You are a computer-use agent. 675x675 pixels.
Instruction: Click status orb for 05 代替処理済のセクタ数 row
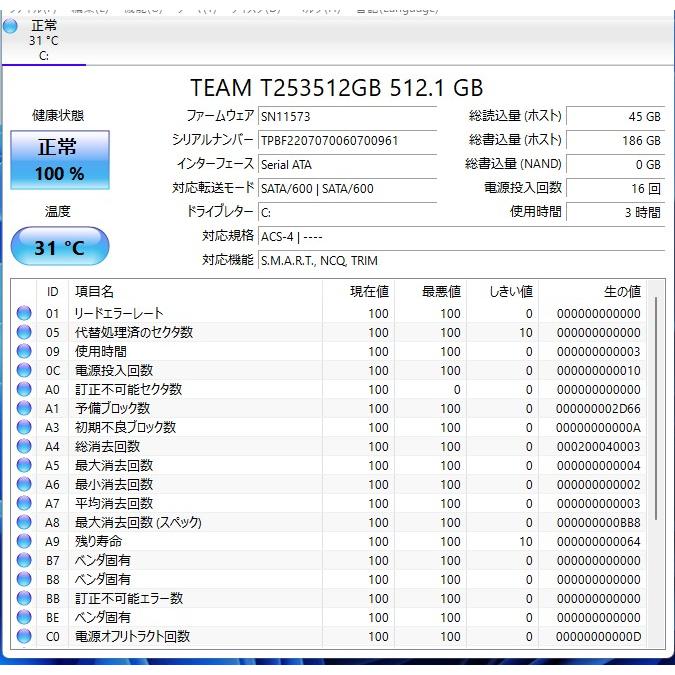(x=24, y=332)
